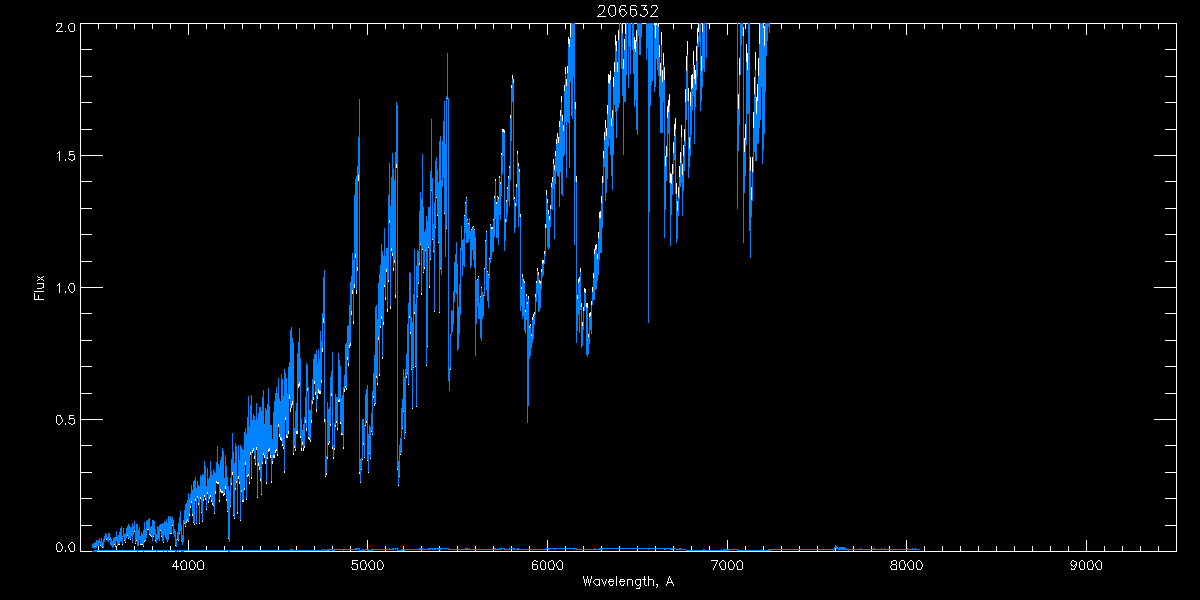Click the 5000 wavelength tick label
Image resolution: width=1200 pixels, height=600 pixels.
pyautogui.click(x=368, y=567)
